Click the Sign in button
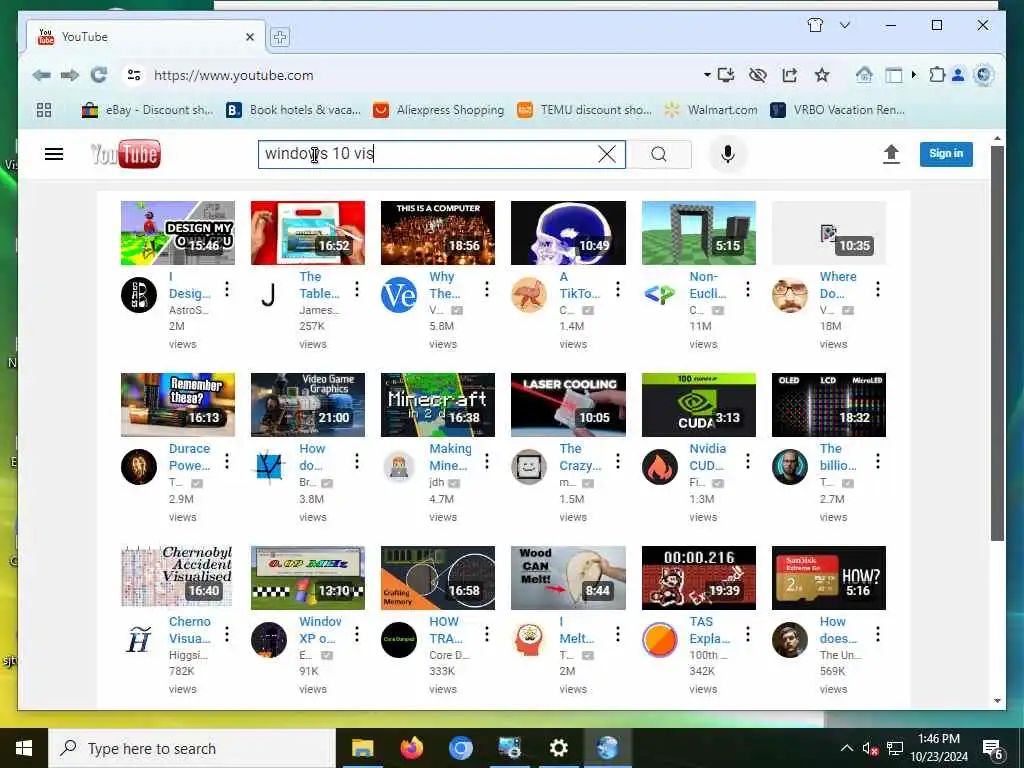1024x768 pixels. pyautogui.click(x=946, y=154)
